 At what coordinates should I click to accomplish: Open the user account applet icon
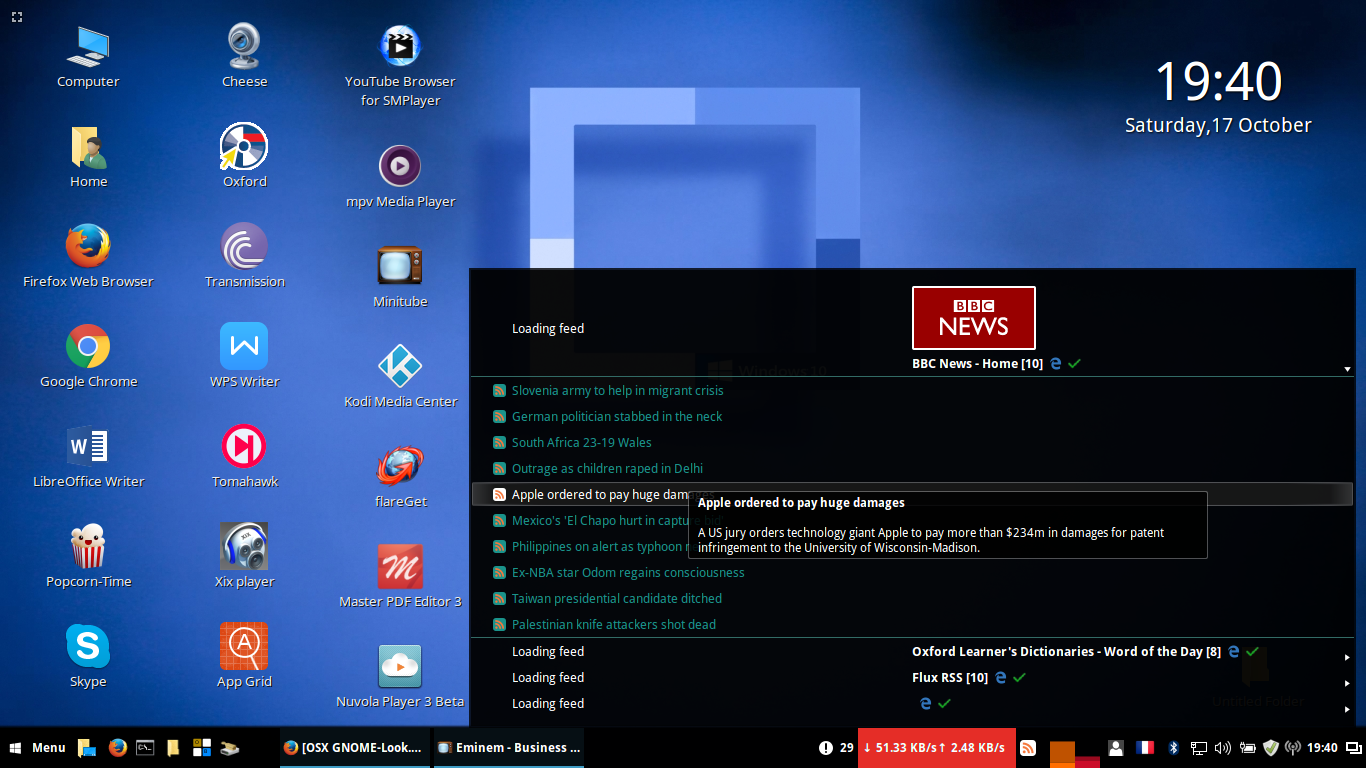[1116, 747]
